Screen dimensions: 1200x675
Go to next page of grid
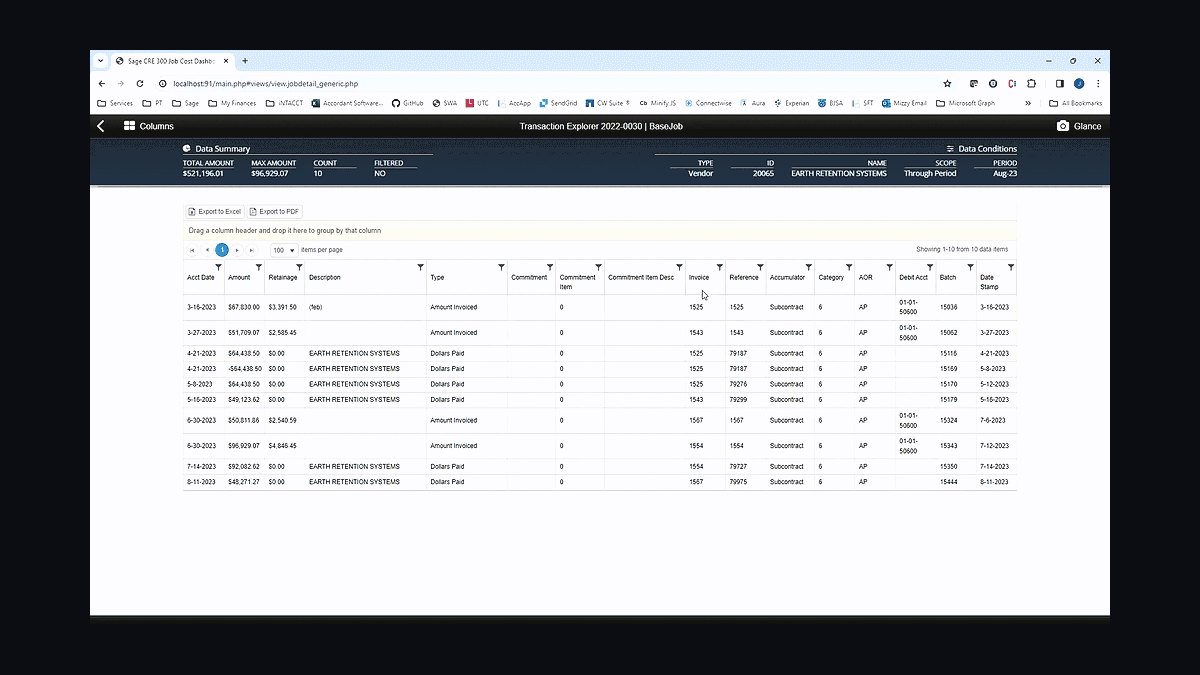pos(237,250)
